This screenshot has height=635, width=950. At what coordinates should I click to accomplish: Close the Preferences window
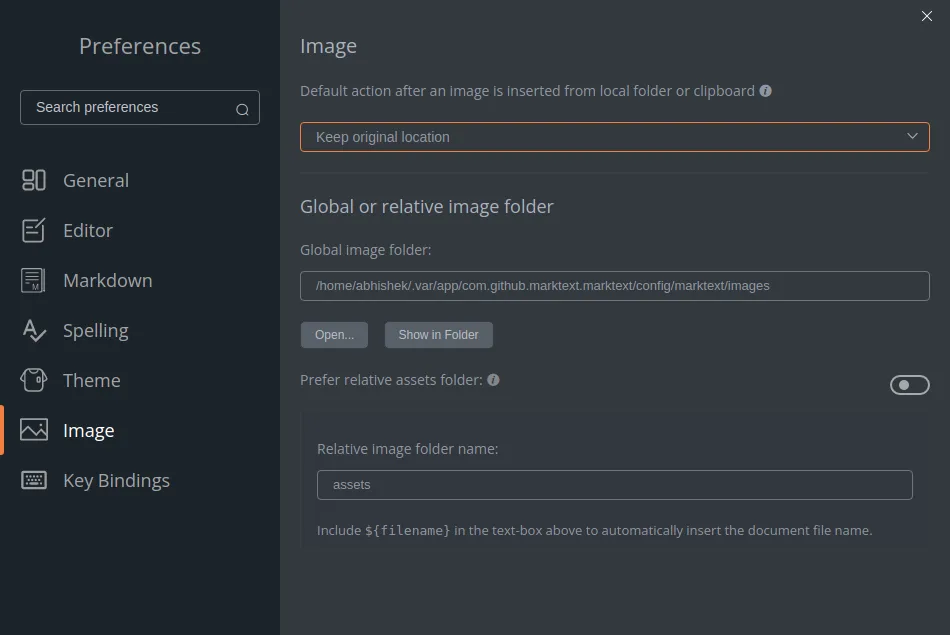click(x=927, y=16)
